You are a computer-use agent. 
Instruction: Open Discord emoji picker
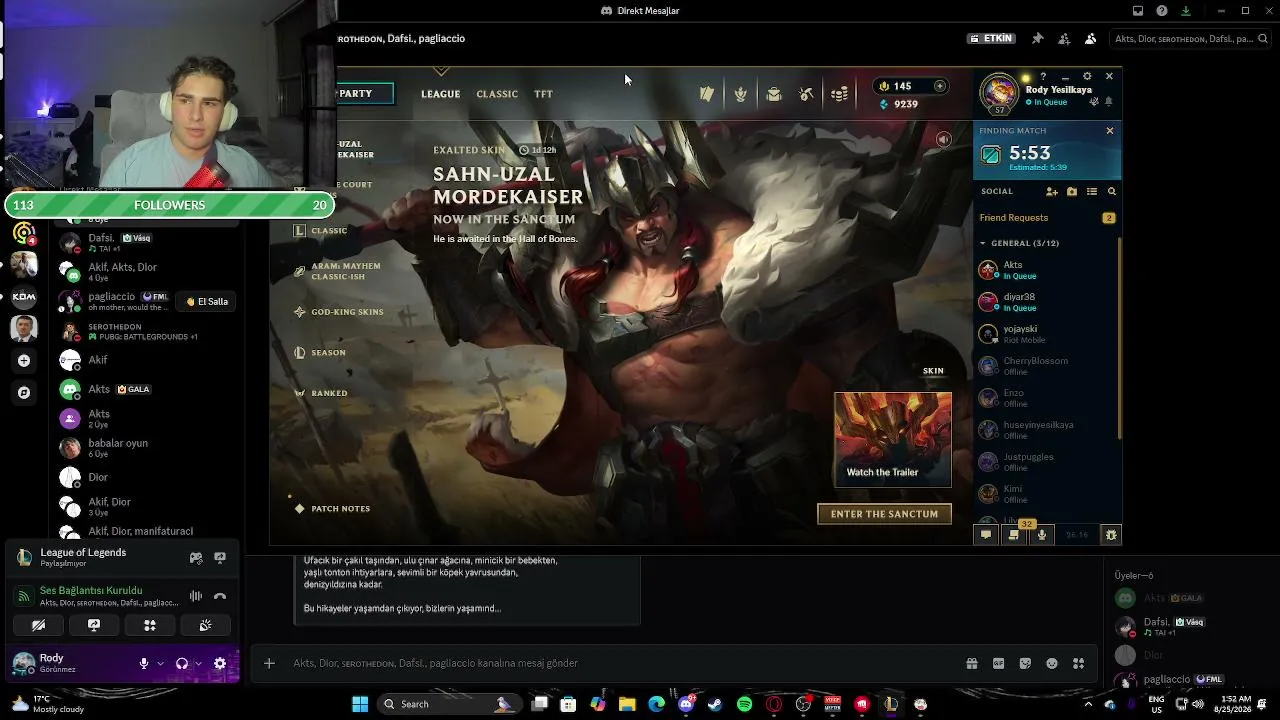point(1052,663)
